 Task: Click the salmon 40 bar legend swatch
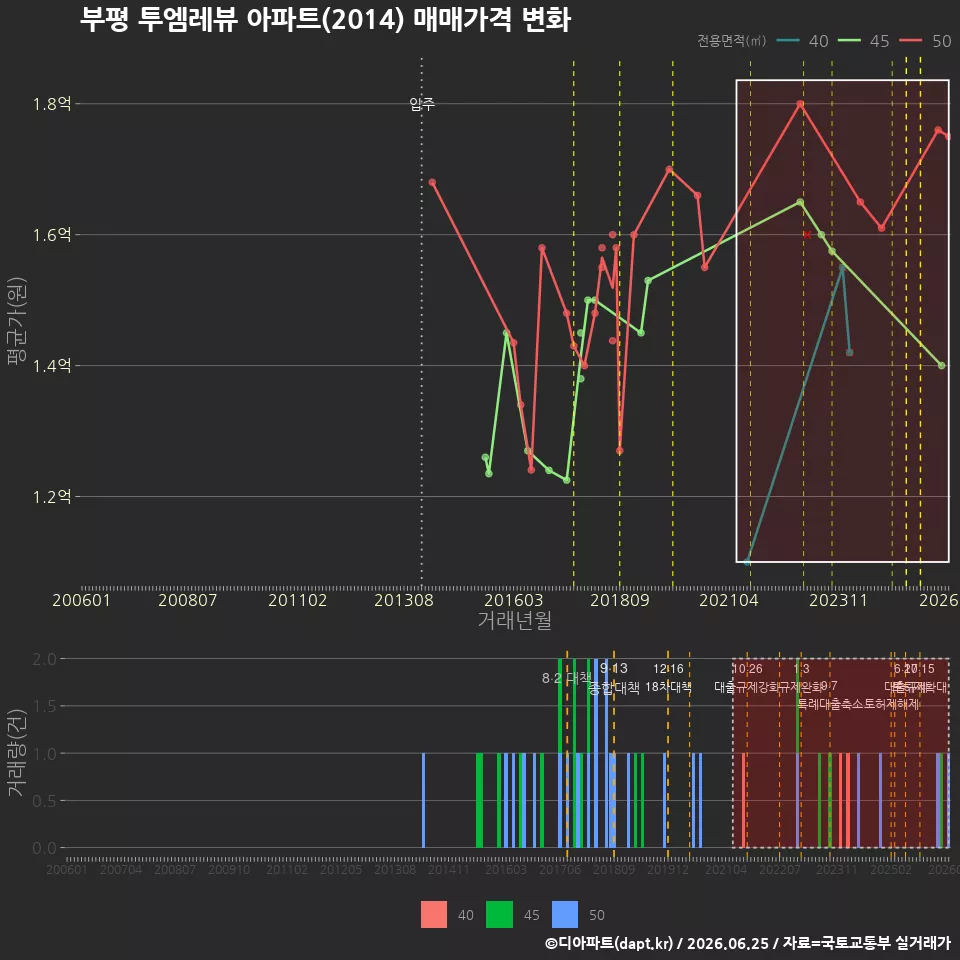tap(434, 915)
